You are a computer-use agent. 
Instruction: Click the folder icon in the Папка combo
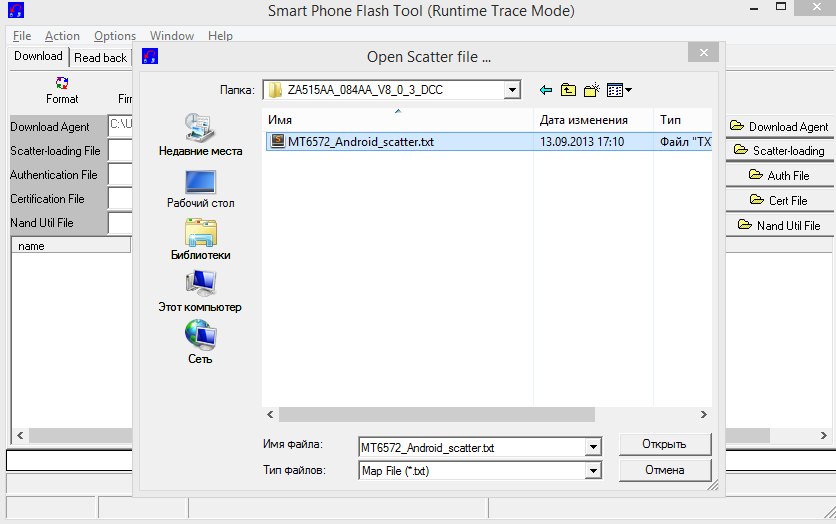[275, 90]
